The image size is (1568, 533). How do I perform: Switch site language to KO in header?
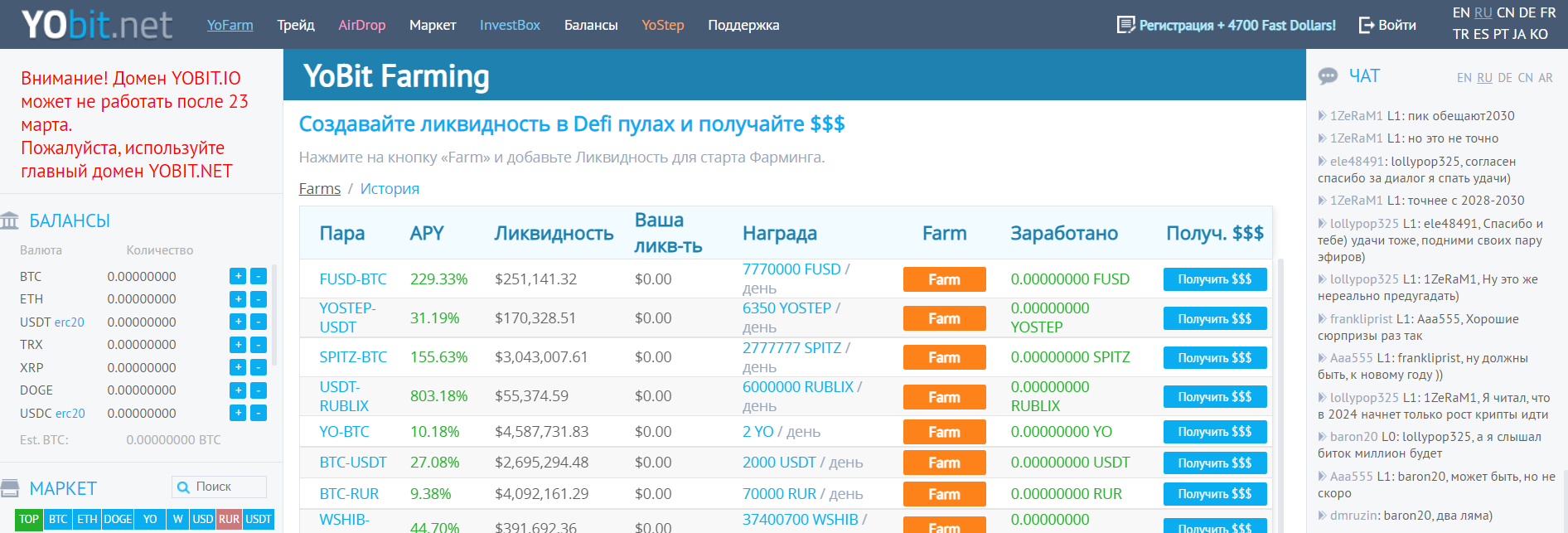1539,34
